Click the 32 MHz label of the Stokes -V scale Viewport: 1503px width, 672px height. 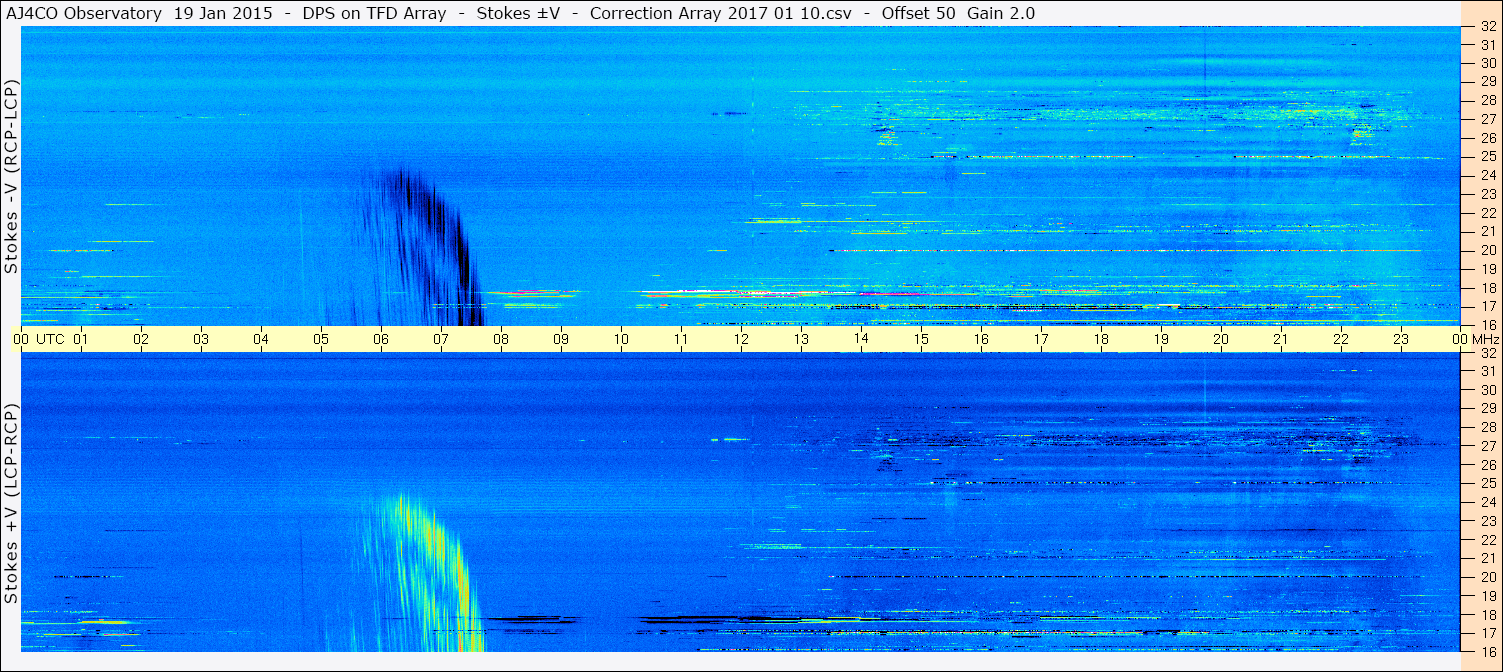[x=1487, y=28]
